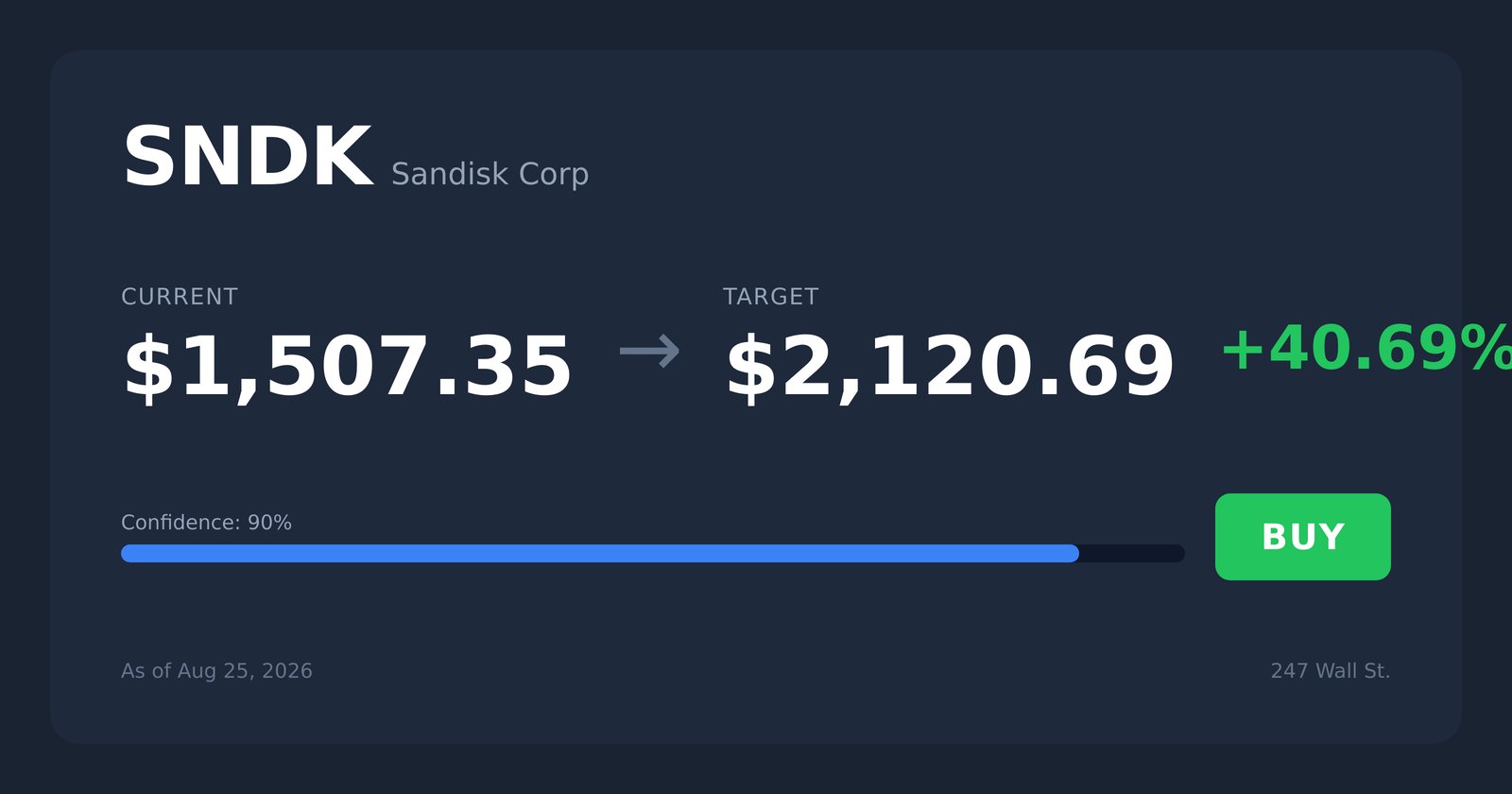This screenshot has width=1512, height=794.
Task: Click the dark unfilled end of confidence bar
Action: [x=1132, y=553]
